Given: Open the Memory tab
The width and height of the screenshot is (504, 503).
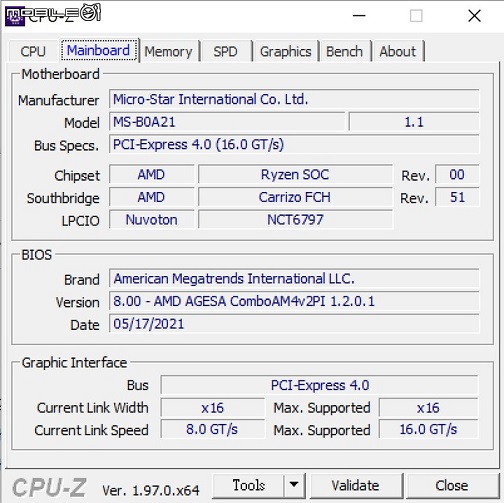Looking at the screenshot, I should (x=168, y=52).
